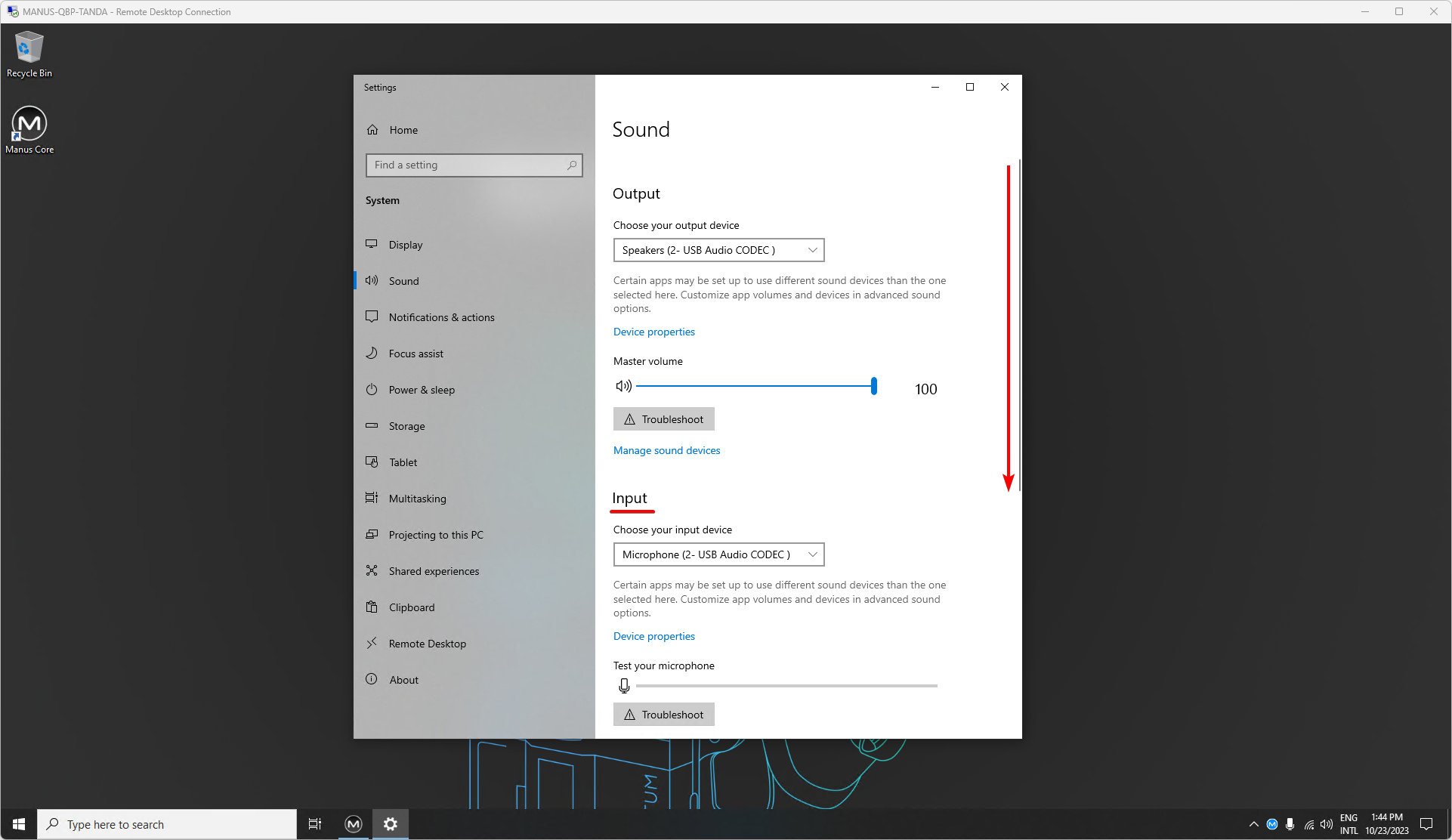Click Manus Core taskbar icon
This screenshot has height=840, width=1452.
[353, 824]
